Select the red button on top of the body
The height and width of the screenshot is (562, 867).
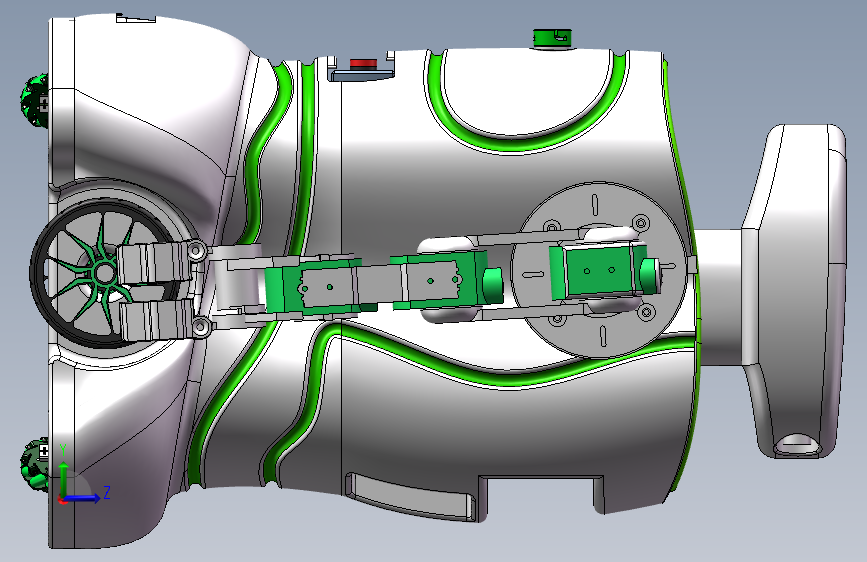pos(363,64)
